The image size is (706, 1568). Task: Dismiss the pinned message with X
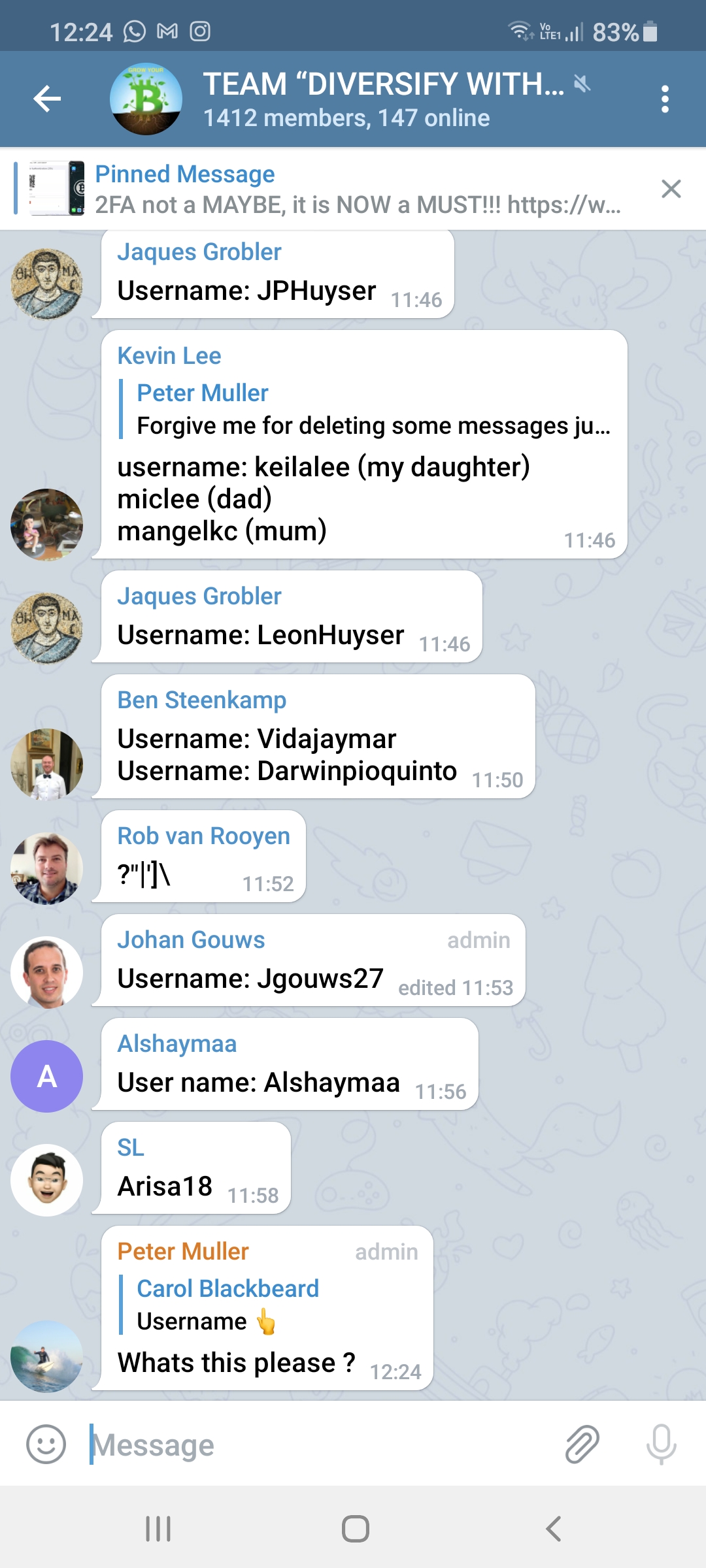671,189
